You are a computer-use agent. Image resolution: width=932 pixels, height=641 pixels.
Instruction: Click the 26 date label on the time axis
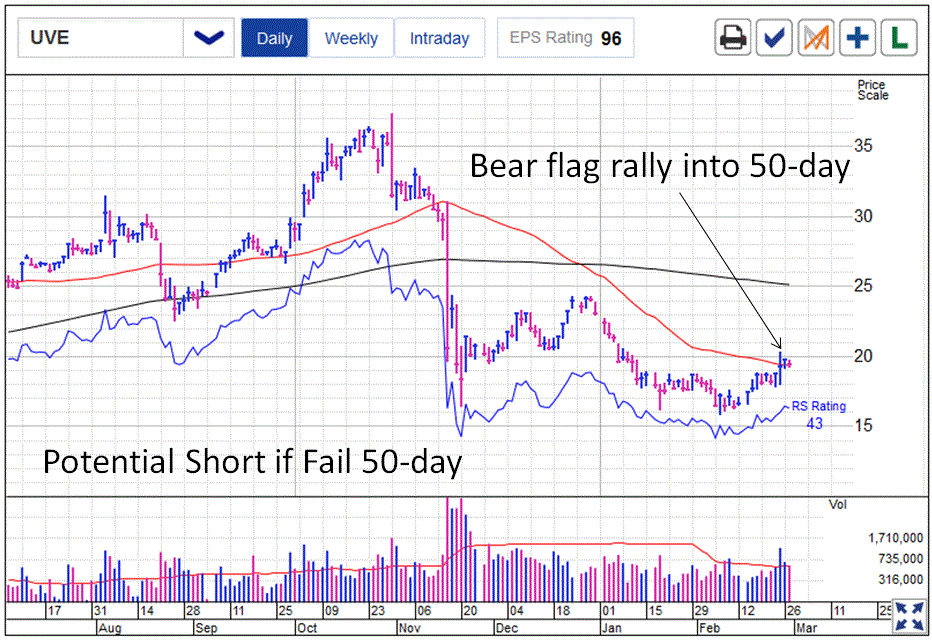[794, 611]
